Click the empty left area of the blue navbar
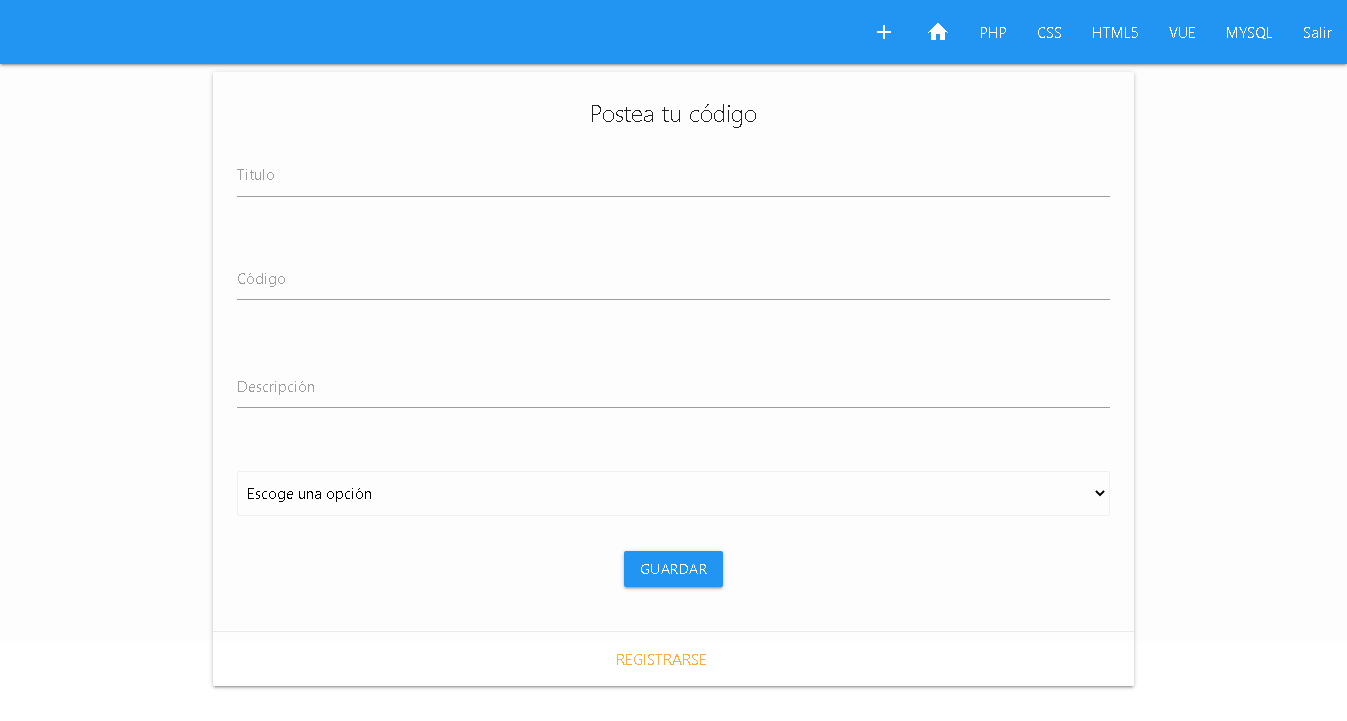The image size is (1347, 721). (400, 32)
